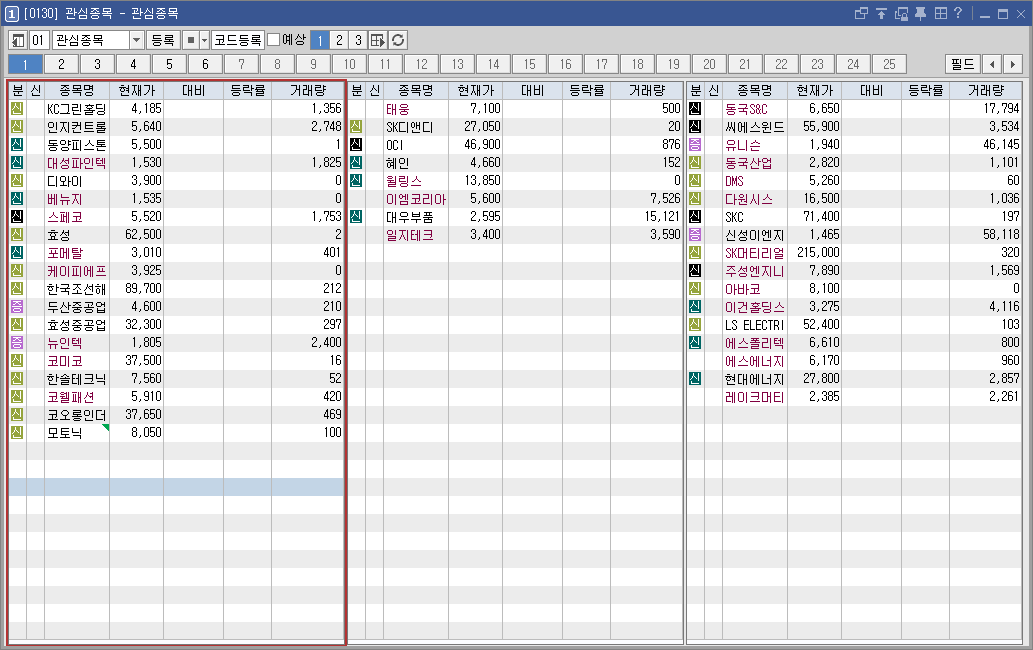1033x650 pixels.
Task: Click the pin icon in the title bar
Action: pyautogui.click(x=920, y=13)
